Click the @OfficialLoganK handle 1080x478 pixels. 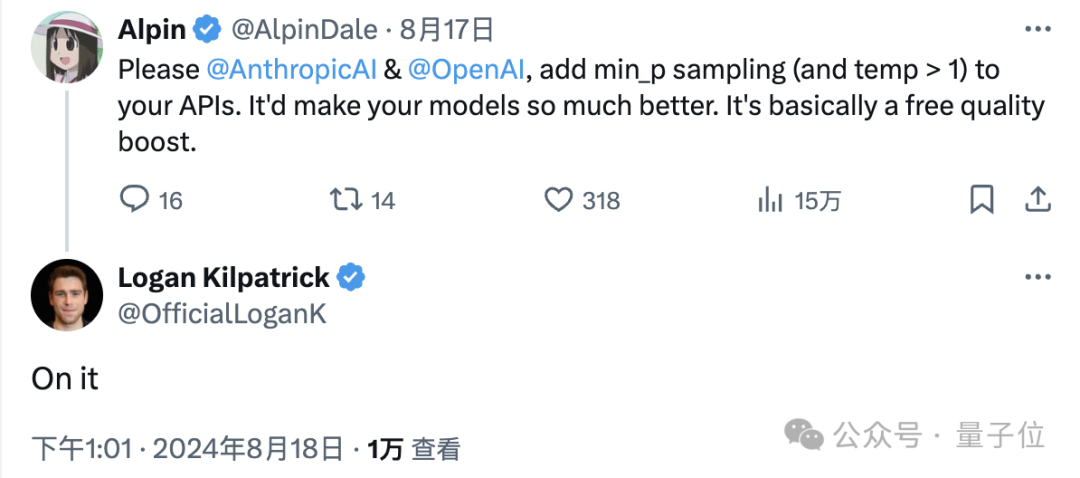pyautogui.click(x=222, y=313)
